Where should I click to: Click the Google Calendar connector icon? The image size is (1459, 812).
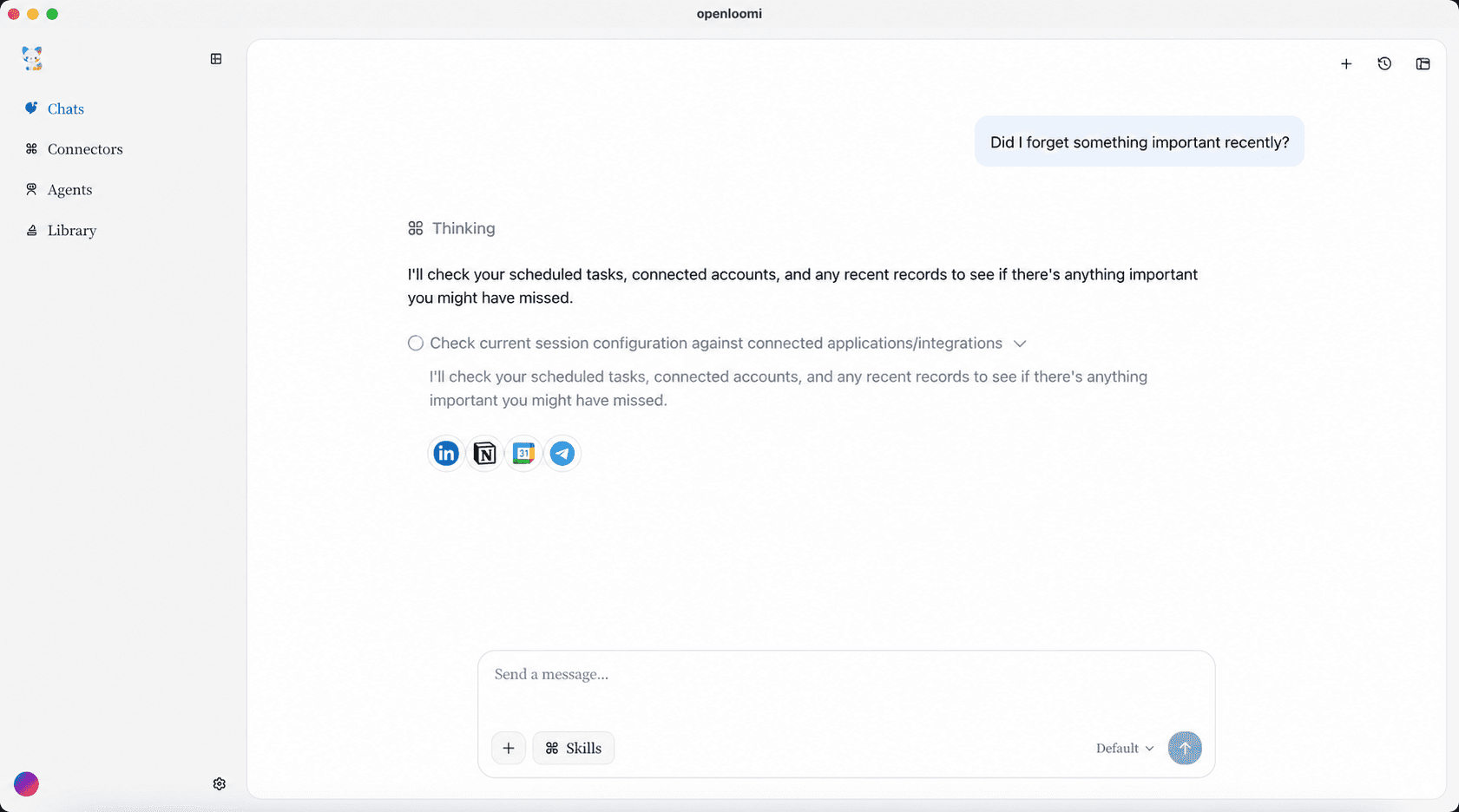pyautogui.click(x=523, y=453)
